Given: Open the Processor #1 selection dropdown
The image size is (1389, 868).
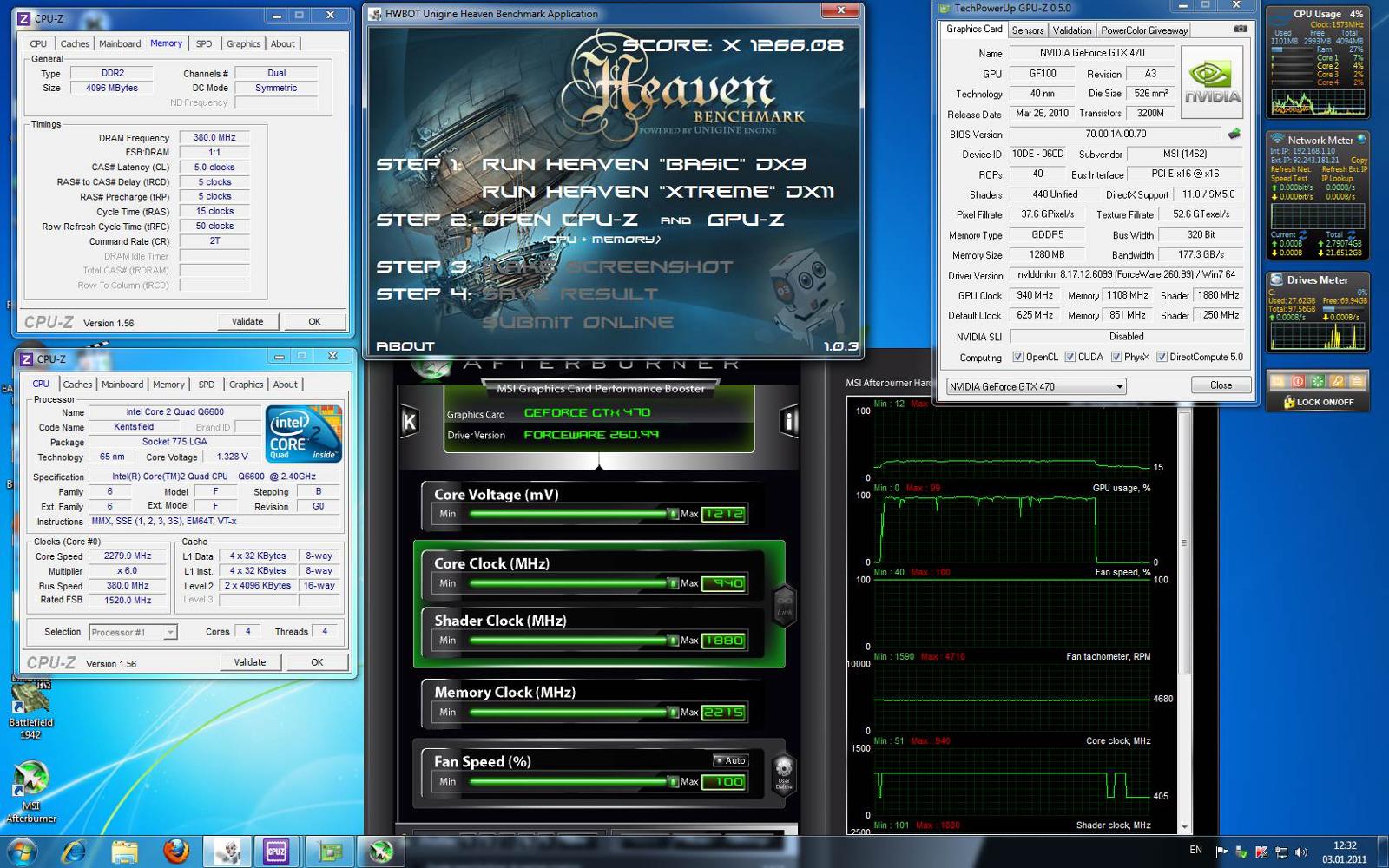Looking at the screenshot, I should [x=133, y=632].
